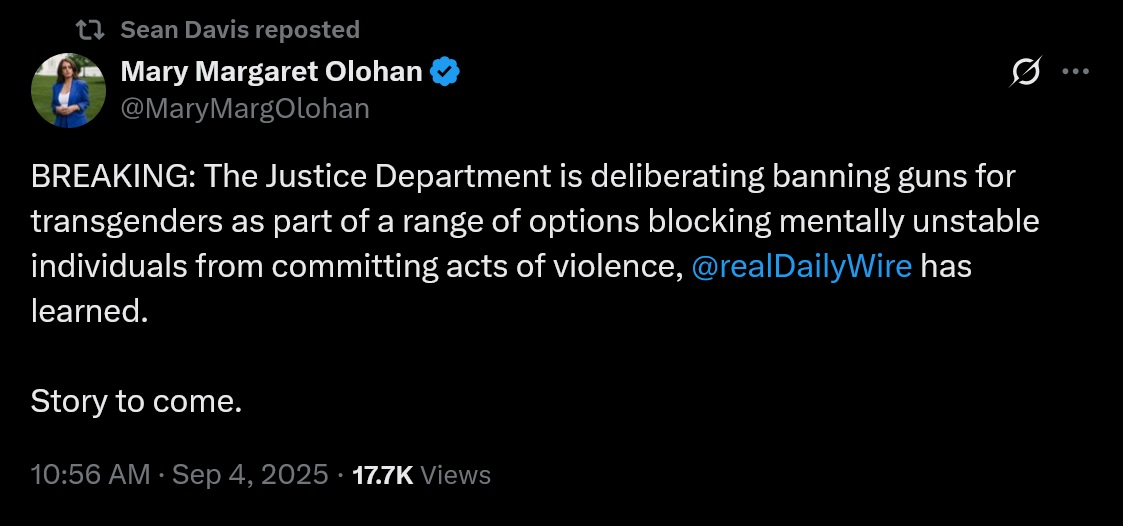This screenshot has height=526, width=1123.
Task: Open Mary Margaret Olohan's profile picture
Action: [x=69, y=90]
